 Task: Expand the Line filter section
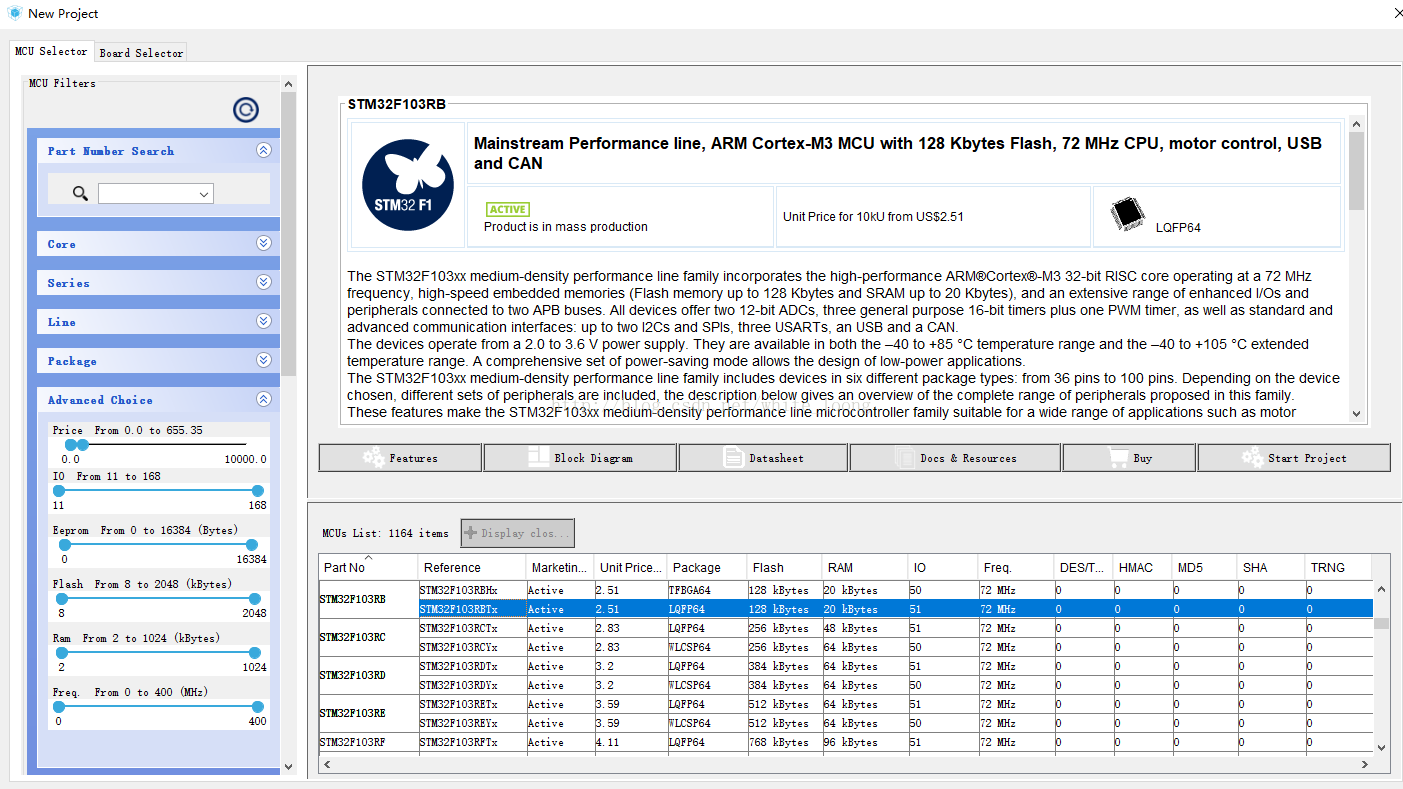click(x=264, y=321)
